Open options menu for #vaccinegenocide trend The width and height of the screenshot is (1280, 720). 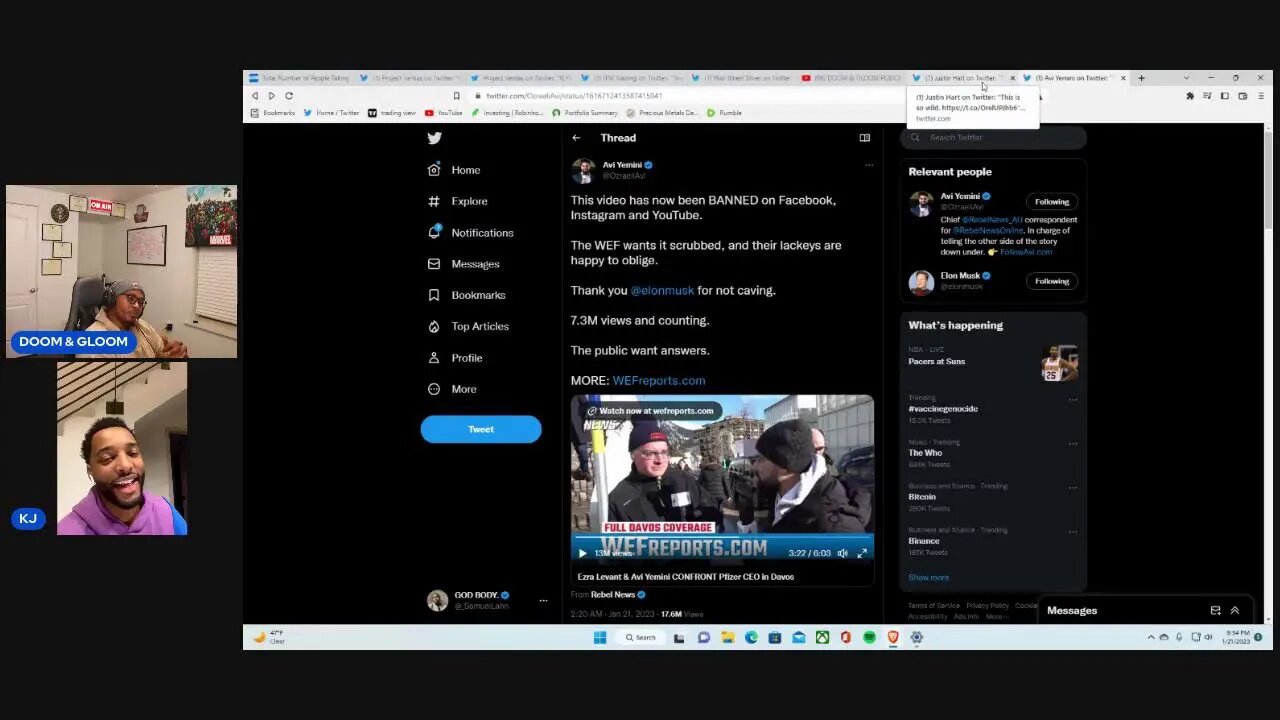tap(1073, 399)
